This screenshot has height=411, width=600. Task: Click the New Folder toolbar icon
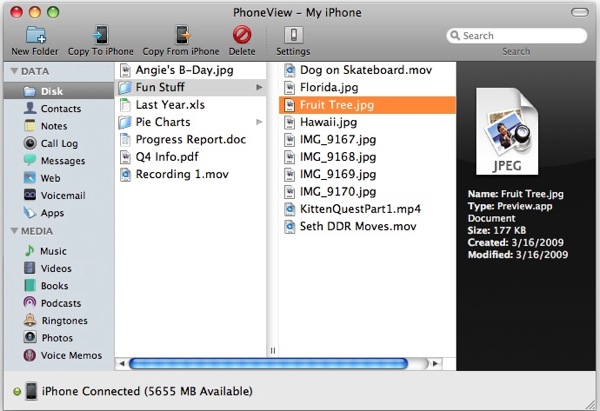[x=36, y=35]
